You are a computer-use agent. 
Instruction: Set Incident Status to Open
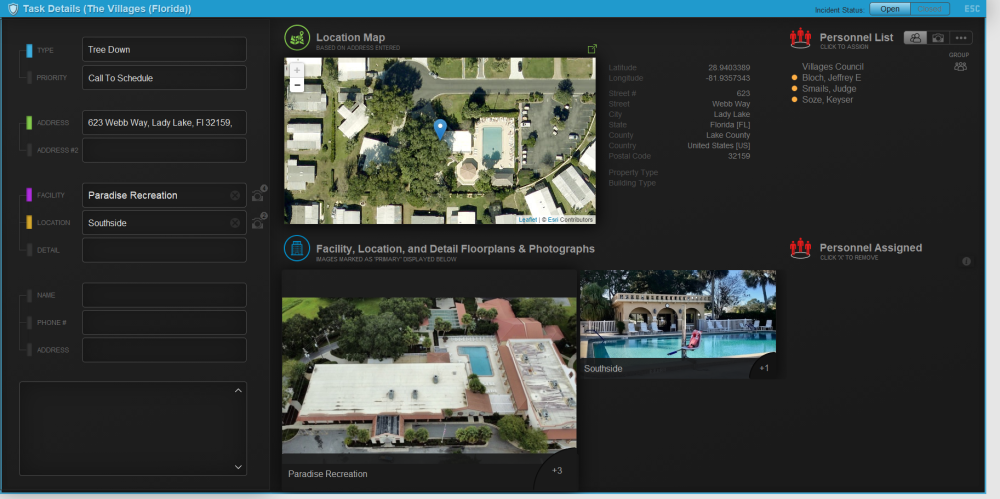[x=889, y=9]
